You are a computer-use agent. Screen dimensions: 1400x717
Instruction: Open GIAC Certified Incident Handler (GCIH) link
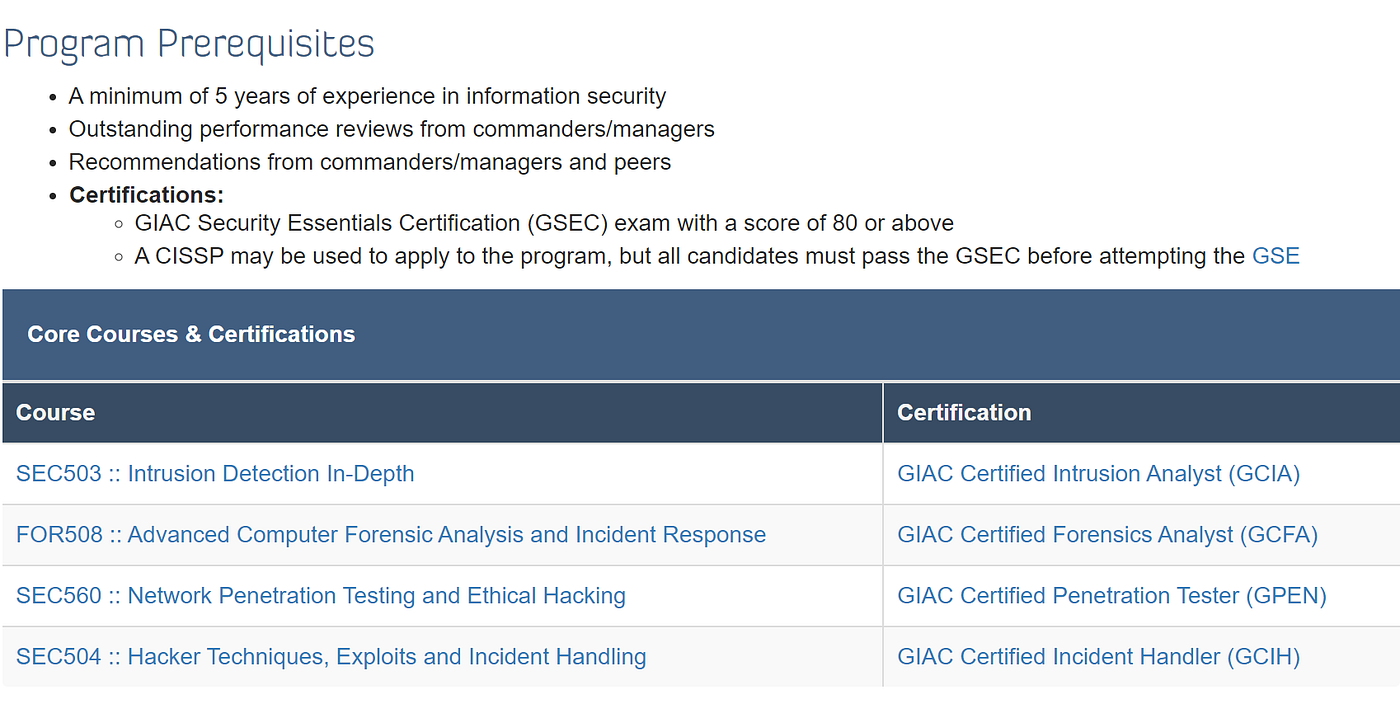click(1098, 657)
